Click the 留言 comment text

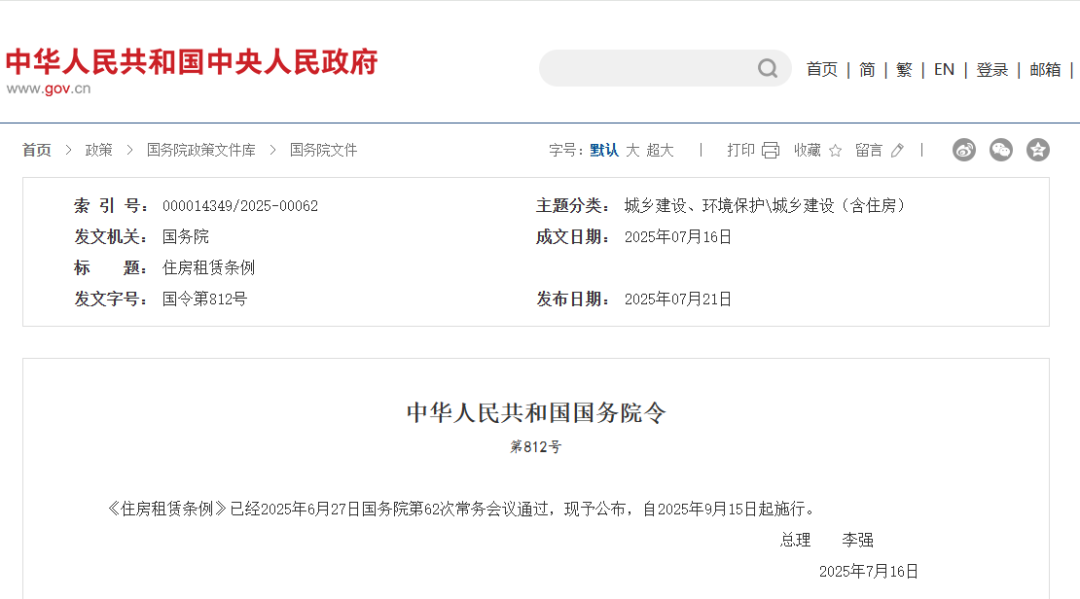click(x=869, y=150)
